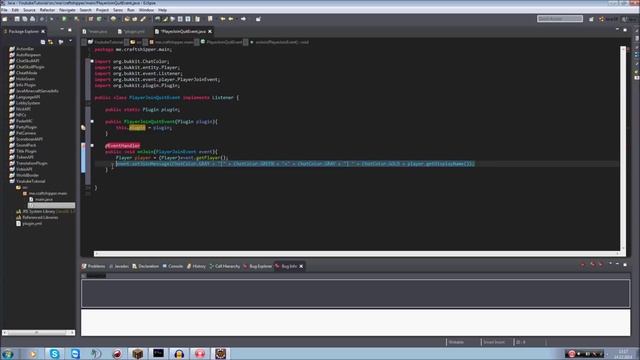640x360 pixels.
Task: Open the Navigate menu
Action: coord(67,9)
